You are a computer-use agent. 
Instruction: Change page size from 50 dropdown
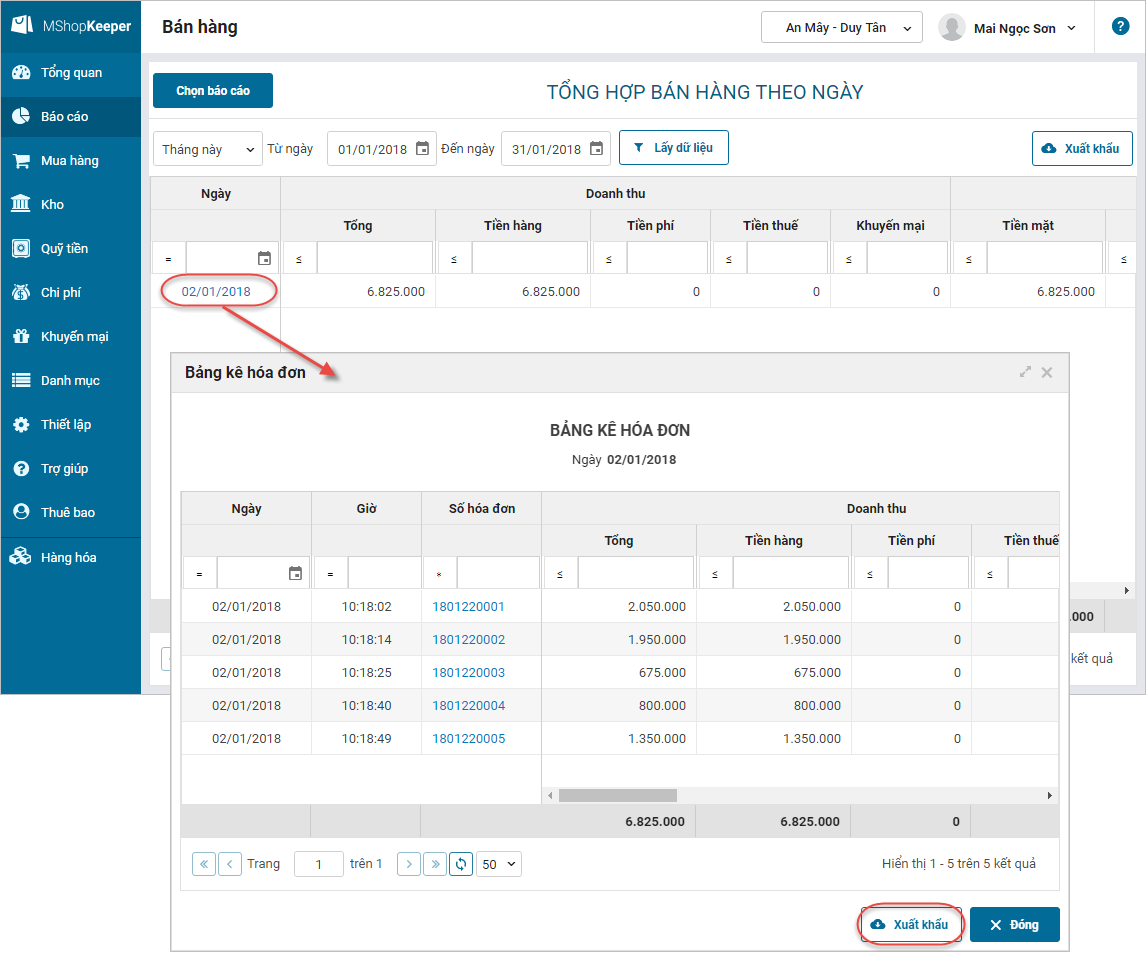point(498,864)
